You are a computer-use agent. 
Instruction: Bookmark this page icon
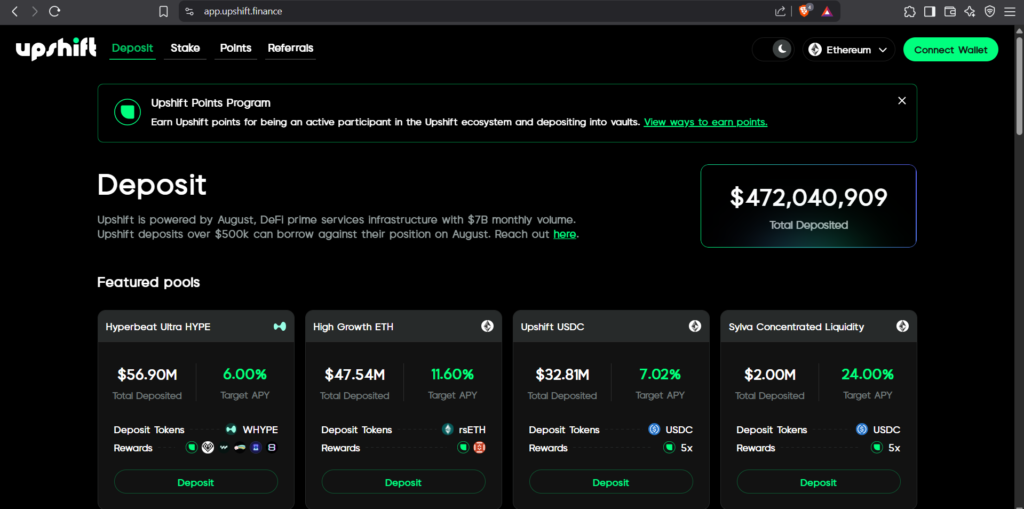click(164, 11)
